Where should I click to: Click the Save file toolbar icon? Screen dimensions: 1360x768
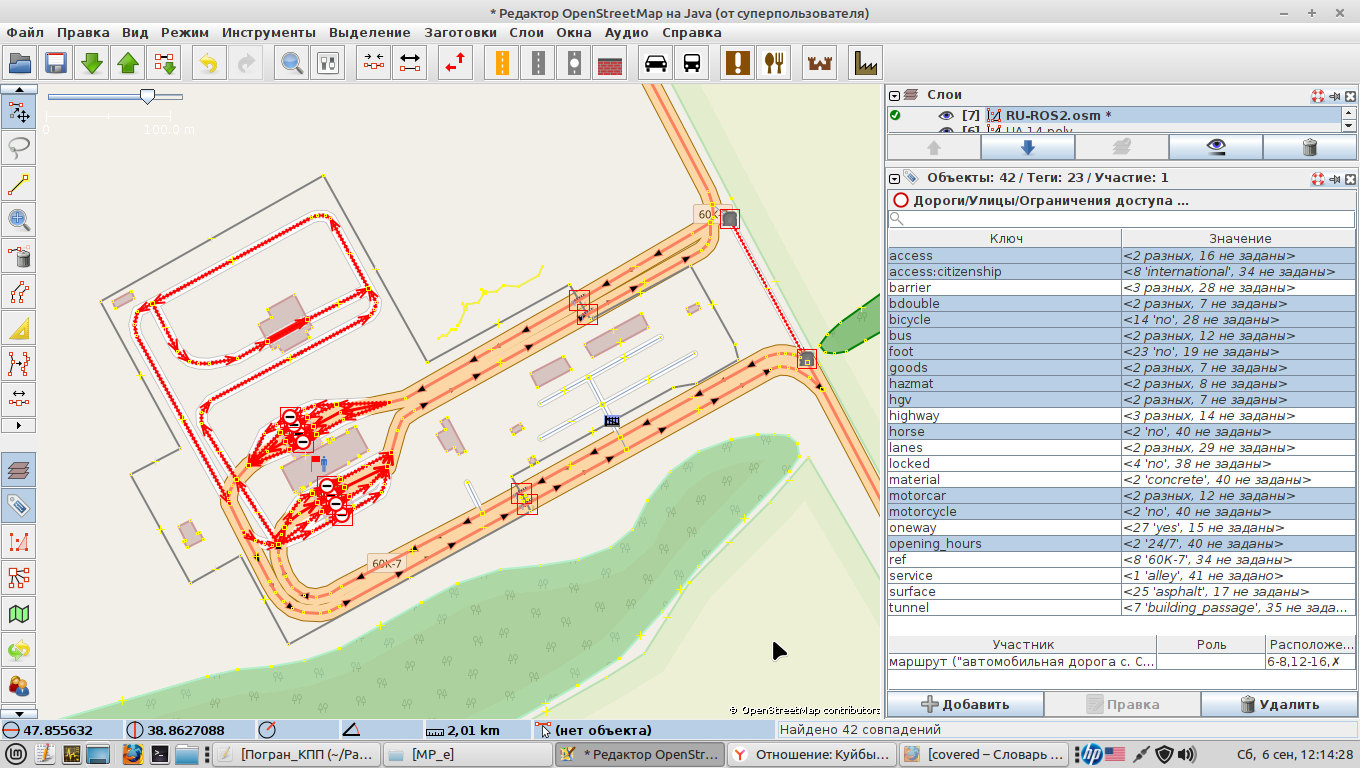tap(55, 63)
